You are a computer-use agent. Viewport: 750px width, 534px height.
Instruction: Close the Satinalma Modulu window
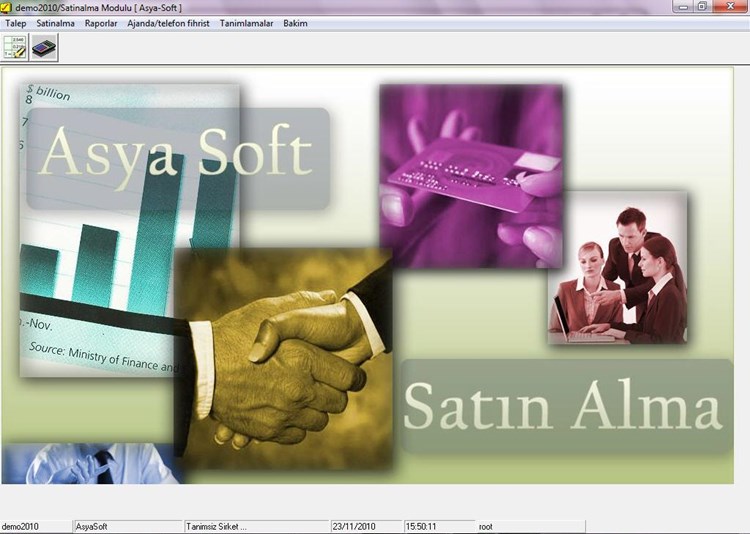point(730,7)
